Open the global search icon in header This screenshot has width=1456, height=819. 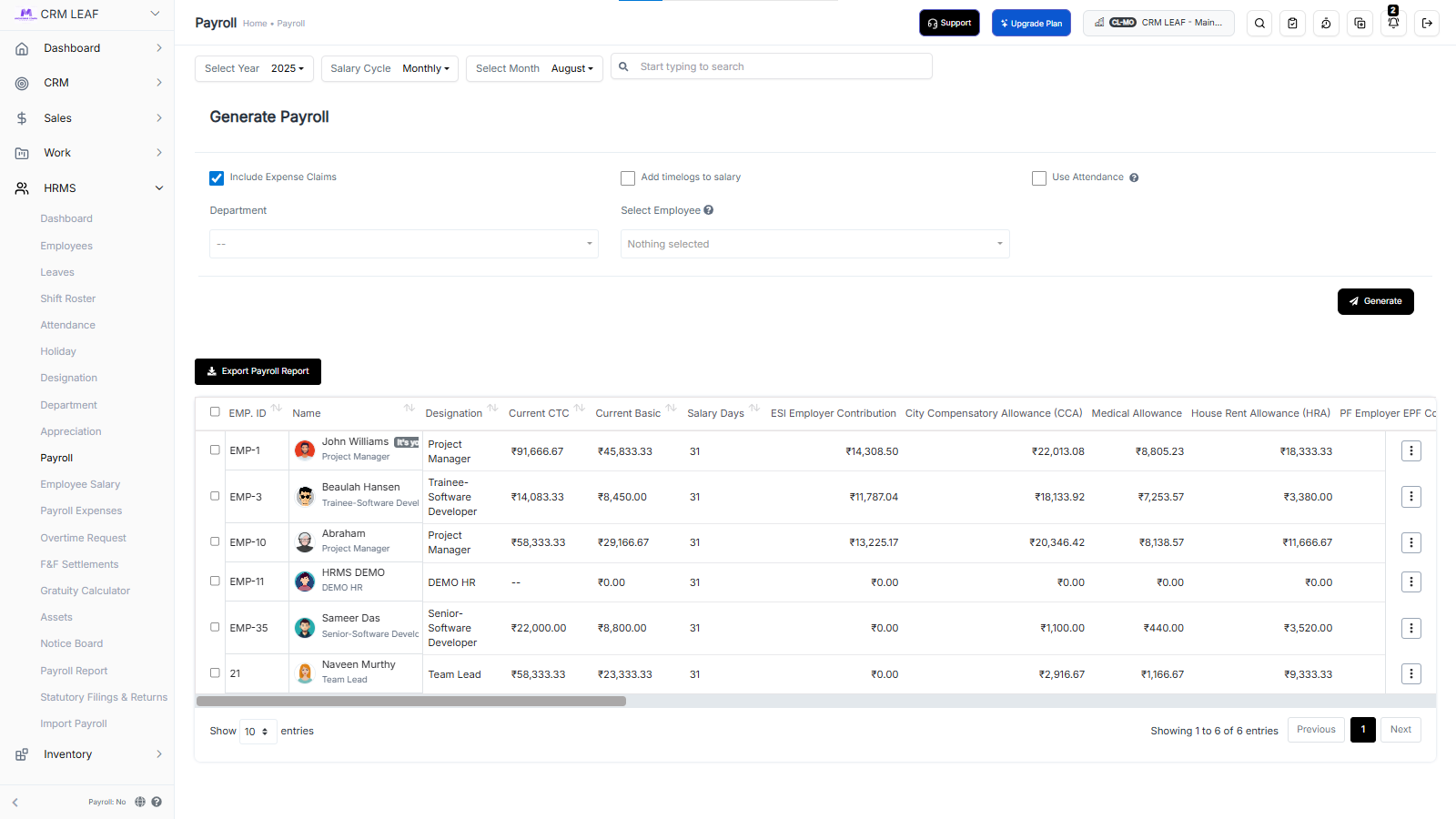click(1259, 23)
